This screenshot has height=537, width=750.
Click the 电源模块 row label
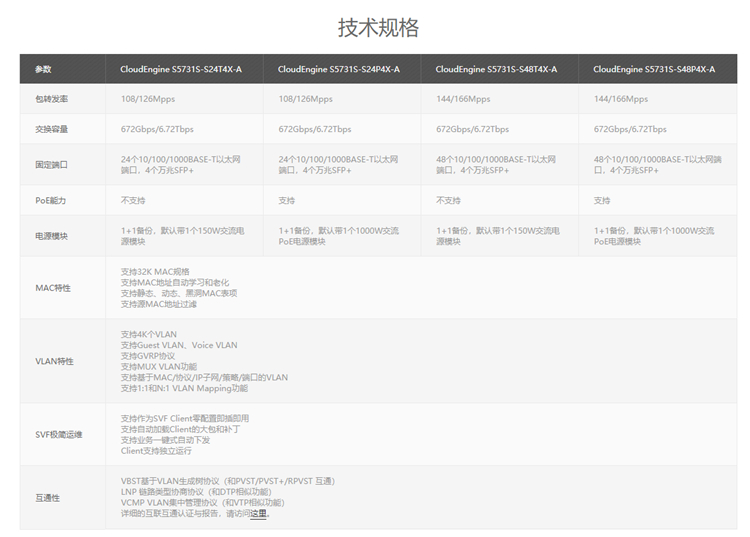[51, 235]
